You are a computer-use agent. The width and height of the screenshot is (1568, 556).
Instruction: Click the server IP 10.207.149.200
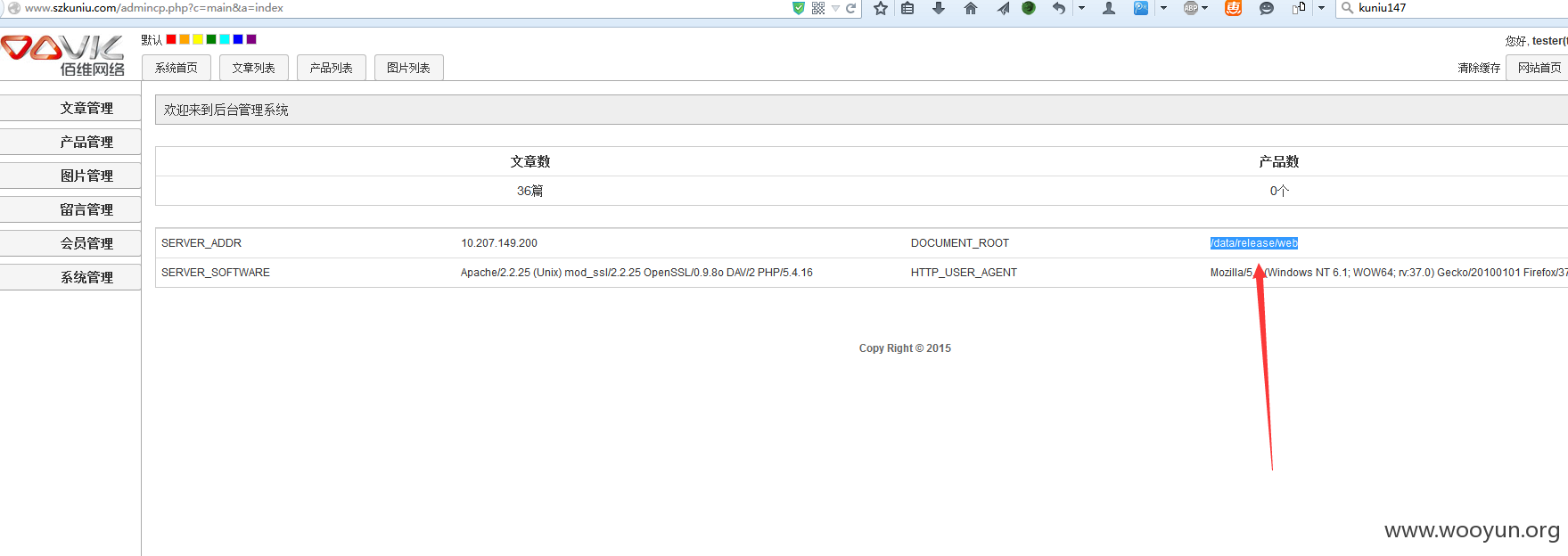coord(499,243)
